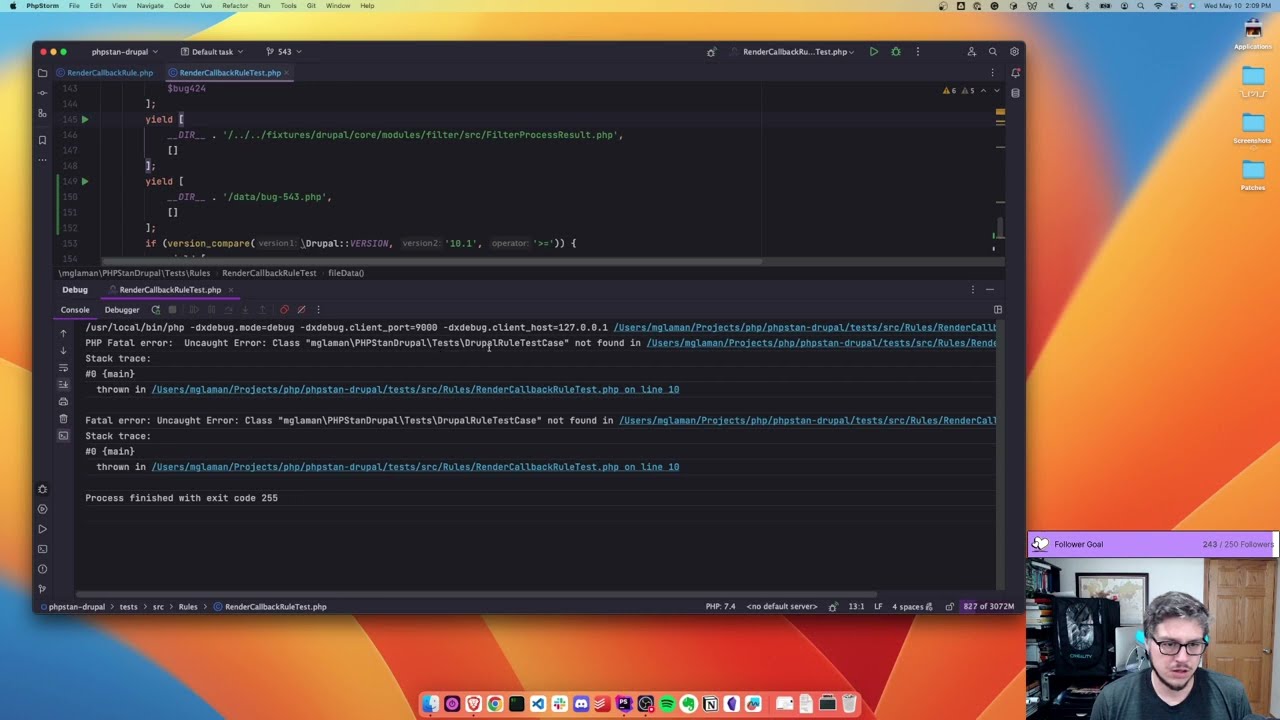Toggle Start Listening for PHP Debug Connections icon
Image resolution: width=1280 pixels, height=720 pixels.
711,52
